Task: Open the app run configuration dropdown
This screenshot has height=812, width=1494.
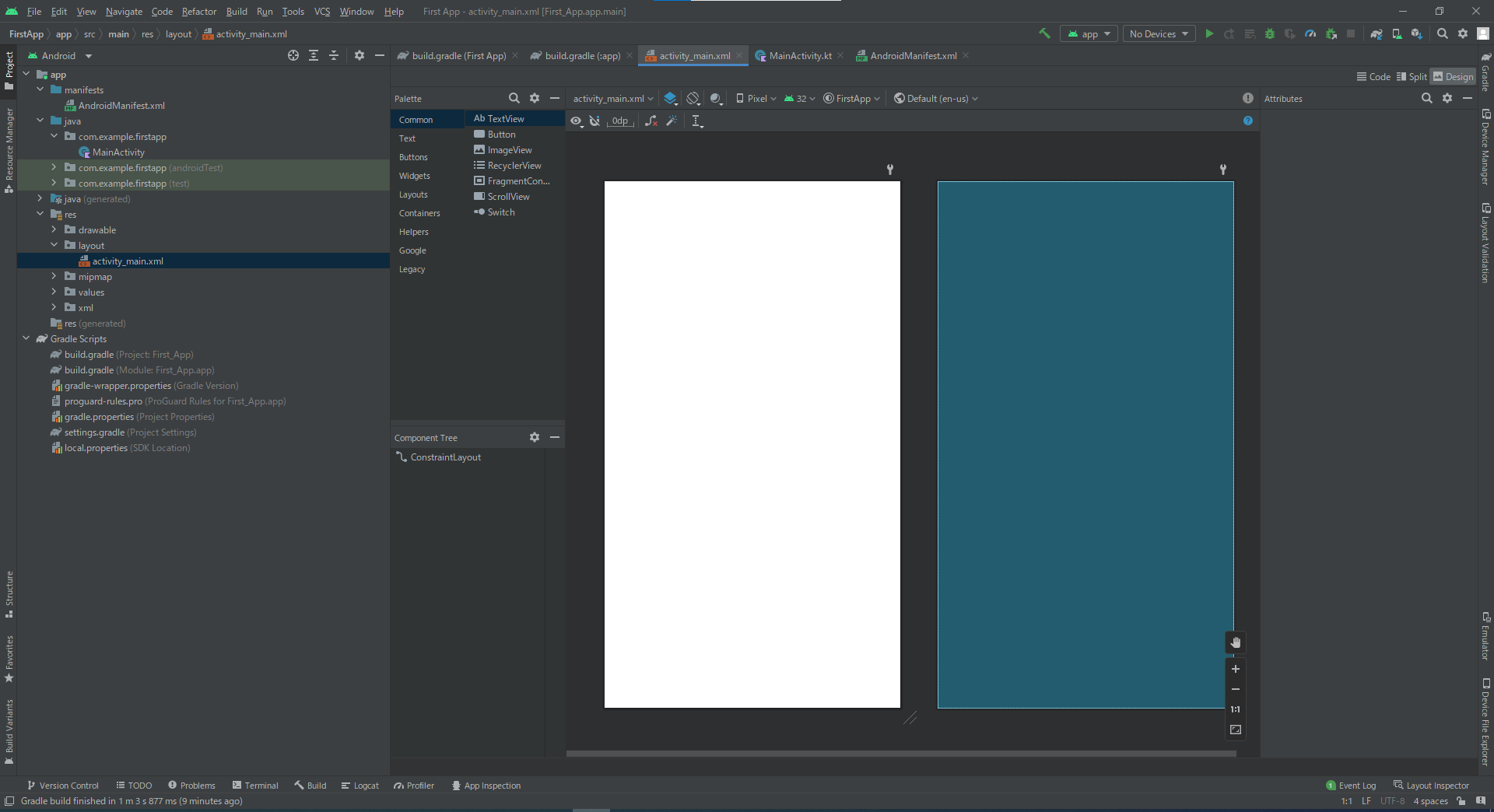Action: [x=1089, y=33]
